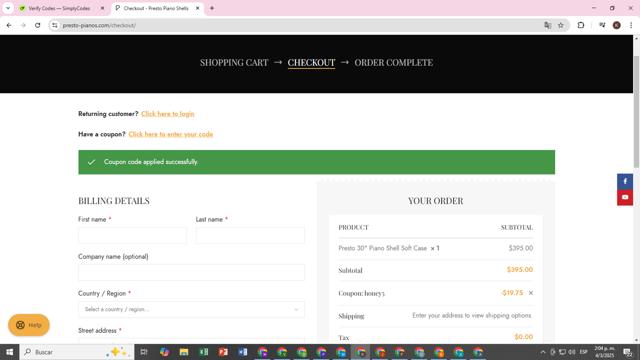This screenshot has height=360, width=640.
Task: Click here to login link
Action: pos(168,114)
